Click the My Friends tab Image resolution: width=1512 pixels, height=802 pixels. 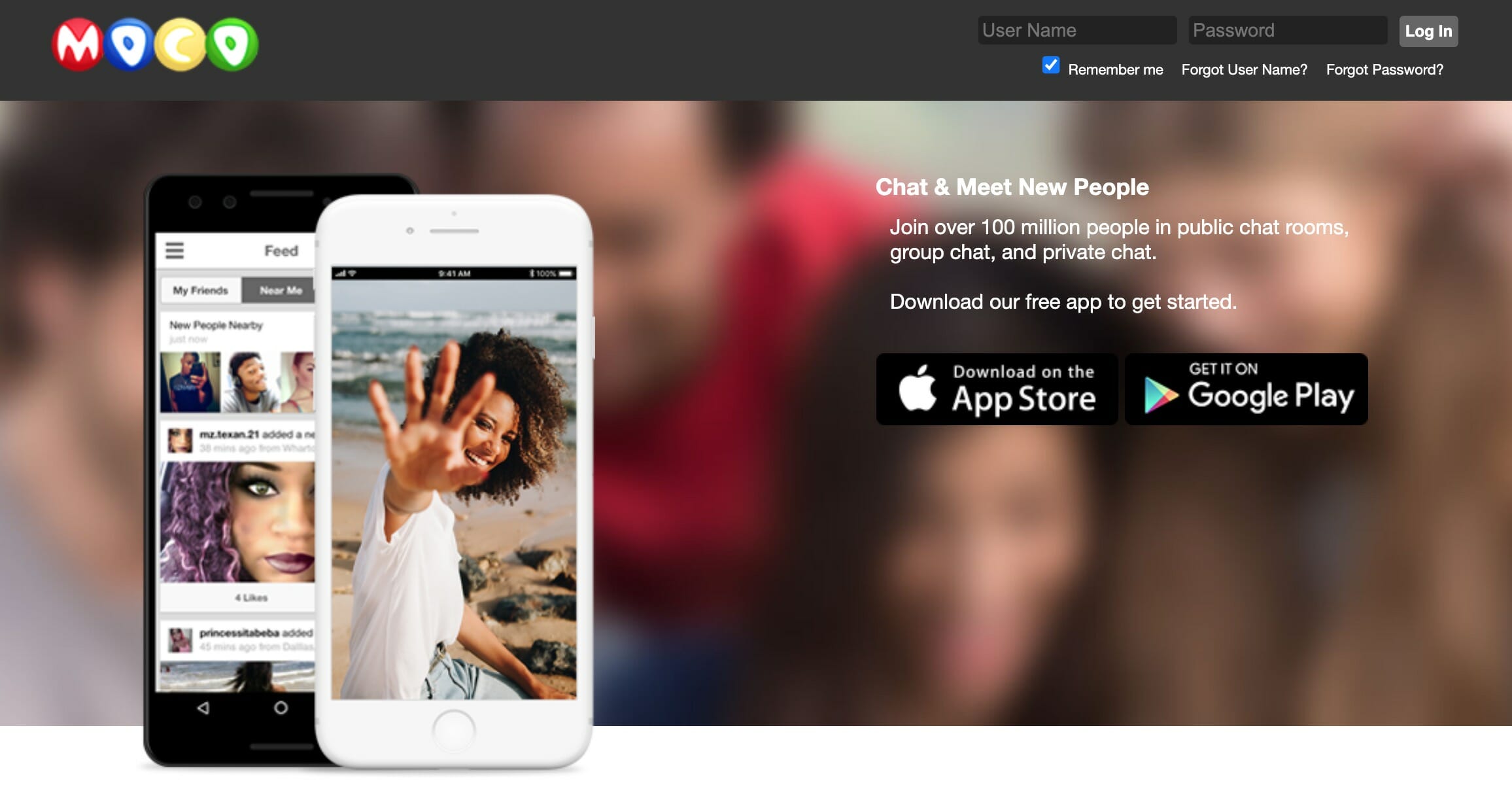pyautogui.click(x=198, y=289)
